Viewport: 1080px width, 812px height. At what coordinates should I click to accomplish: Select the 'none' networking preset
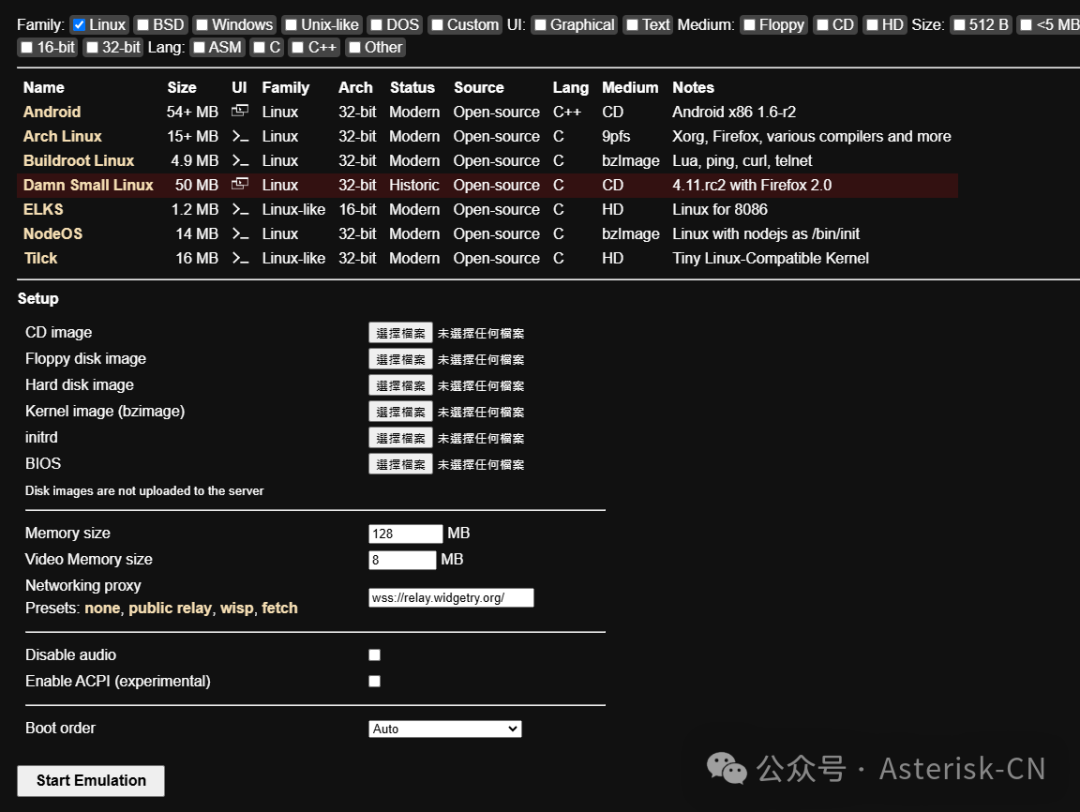[x=102, y=608]
